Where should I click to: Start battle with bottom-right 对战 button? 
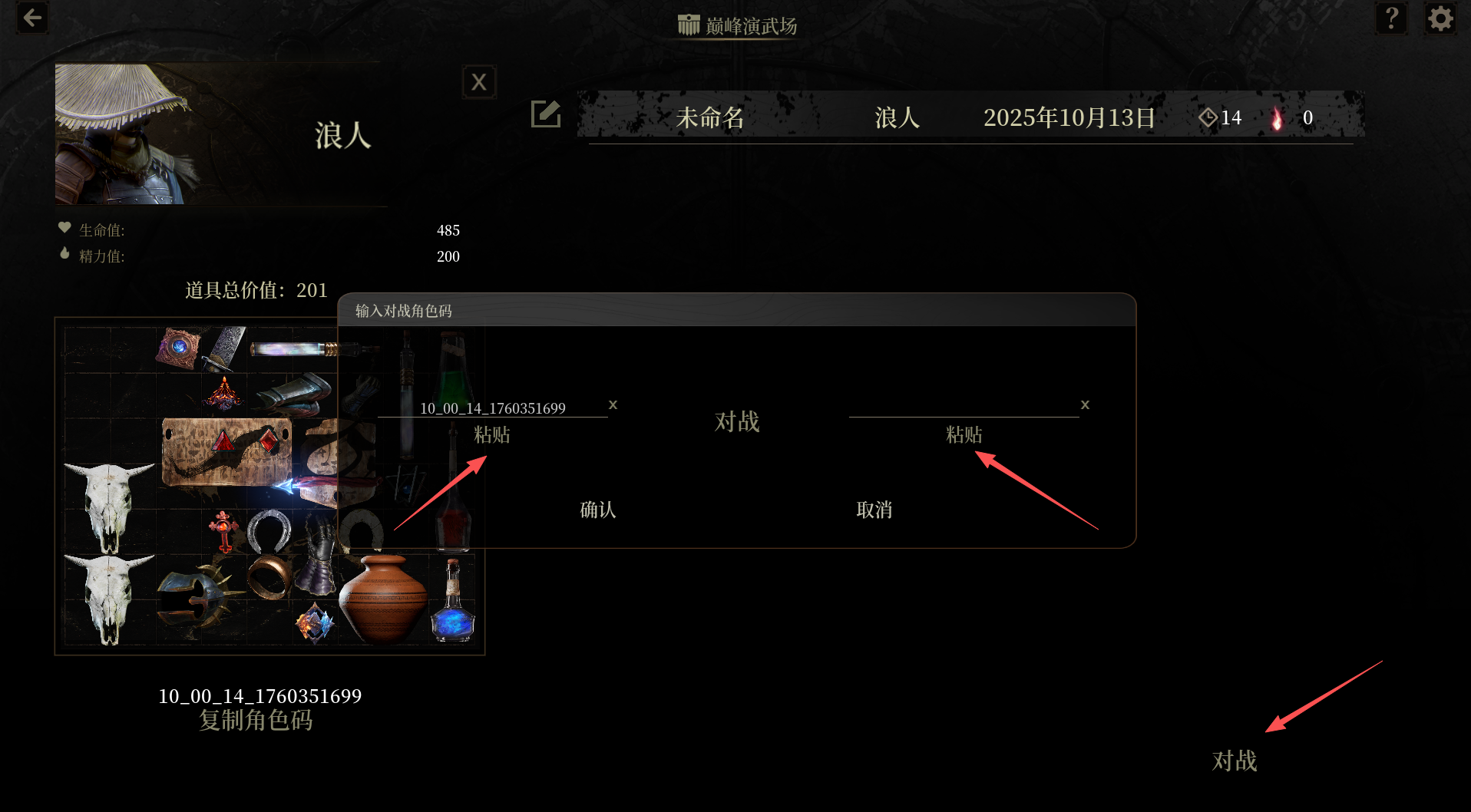(x=1235, y=761)
